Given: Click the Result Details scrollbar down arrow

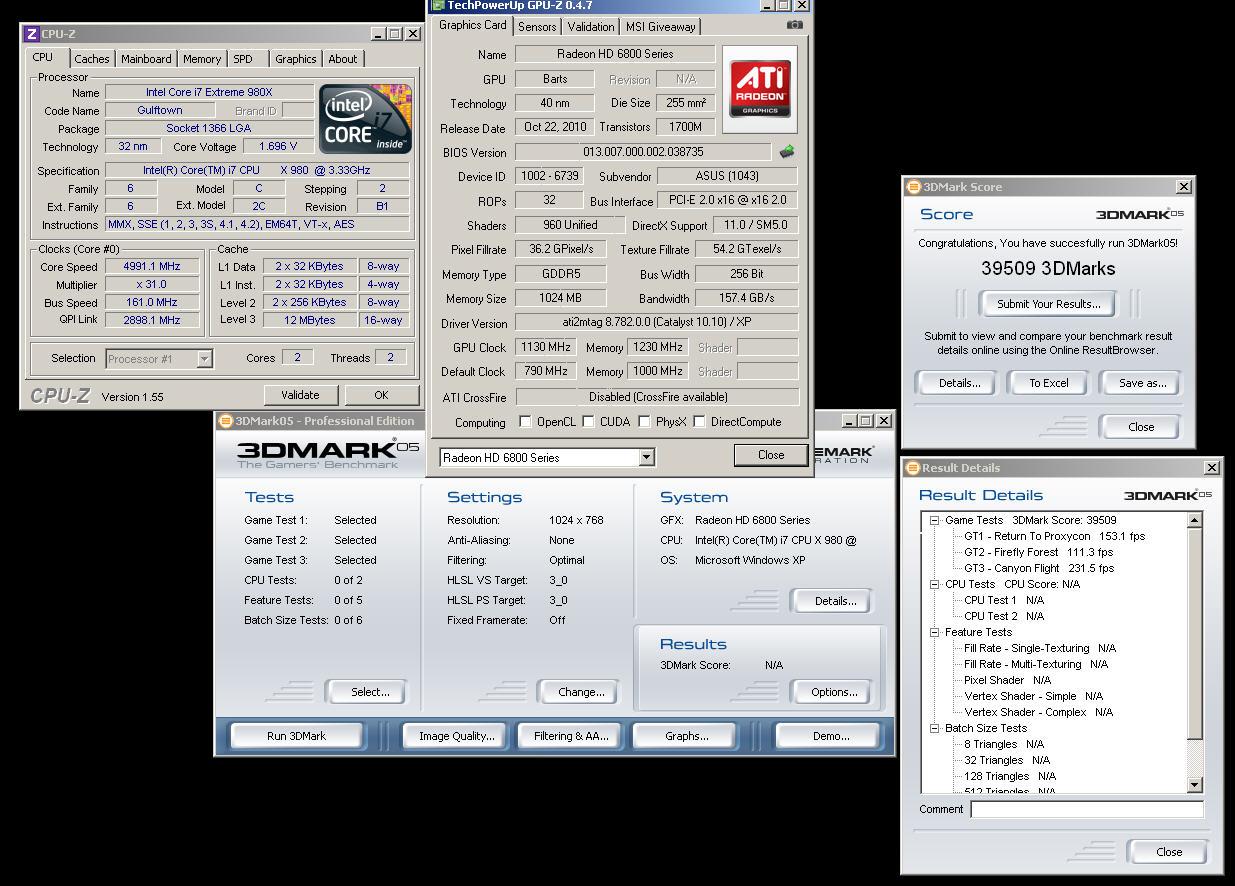Looking at the screenshot, I should point(1194,785).
